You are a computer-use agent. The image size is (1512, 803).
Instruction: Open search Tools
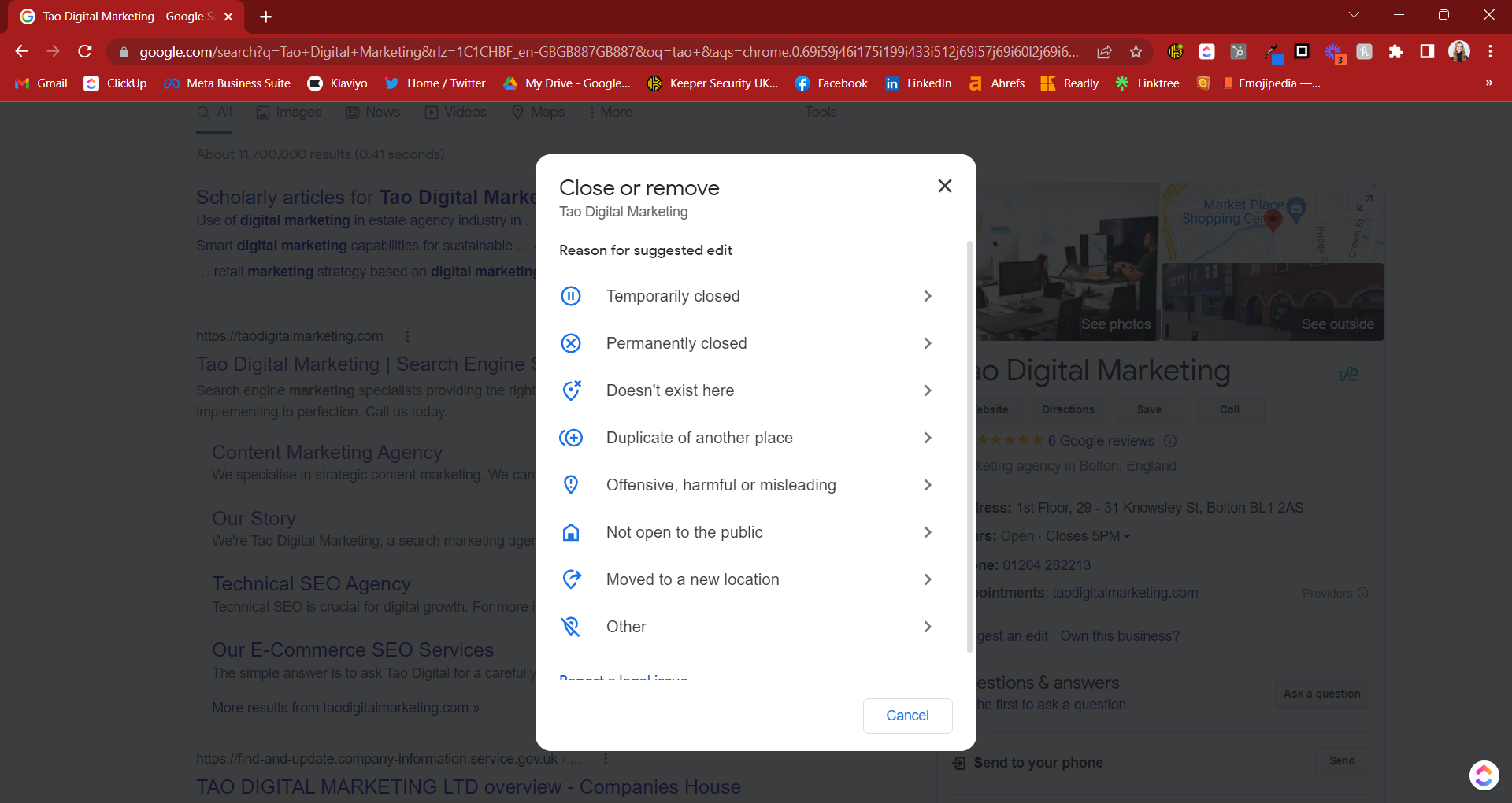[x=821, y=112]
